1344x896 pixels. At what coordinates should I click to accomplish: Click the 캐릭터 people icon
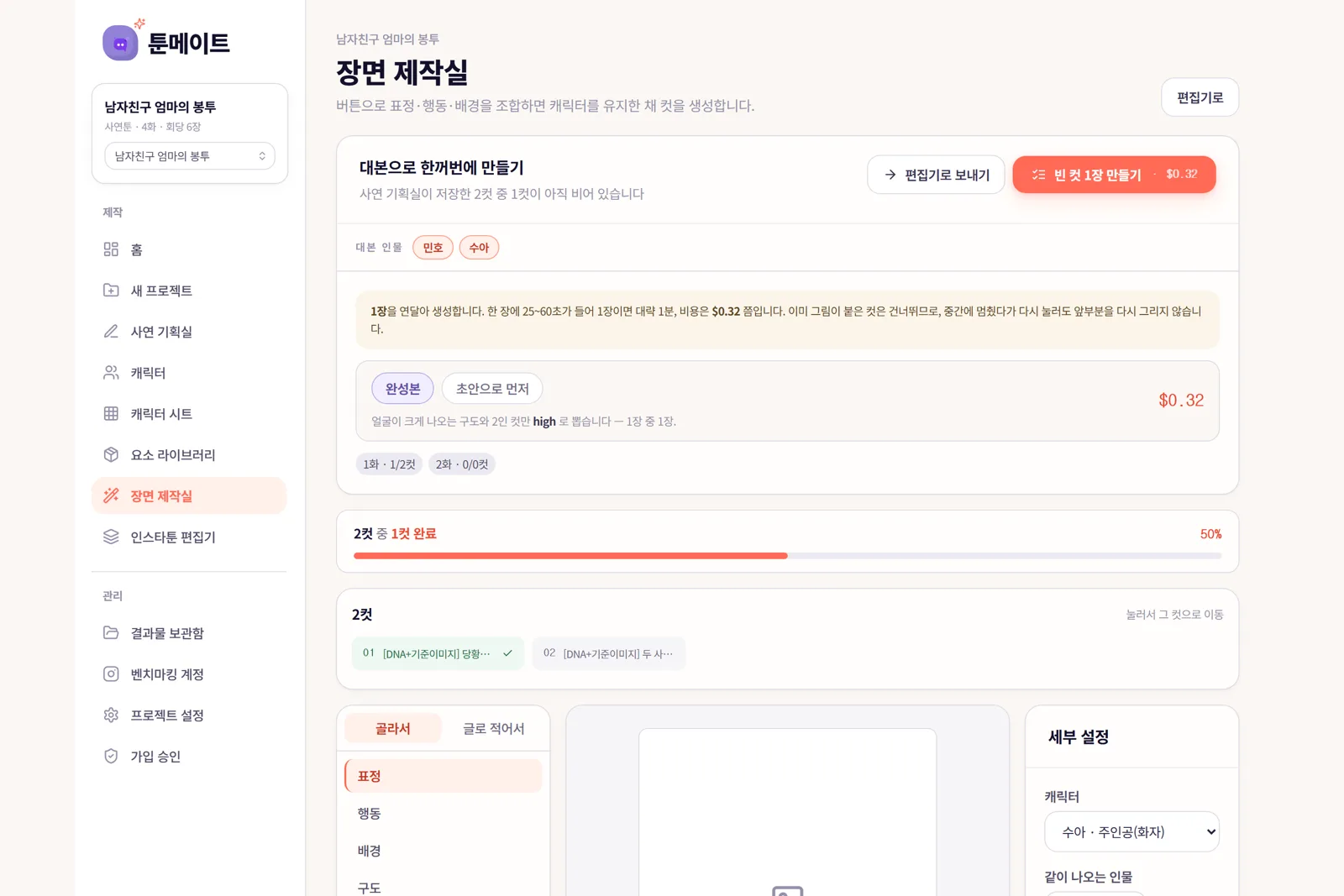tap(111, 373)
